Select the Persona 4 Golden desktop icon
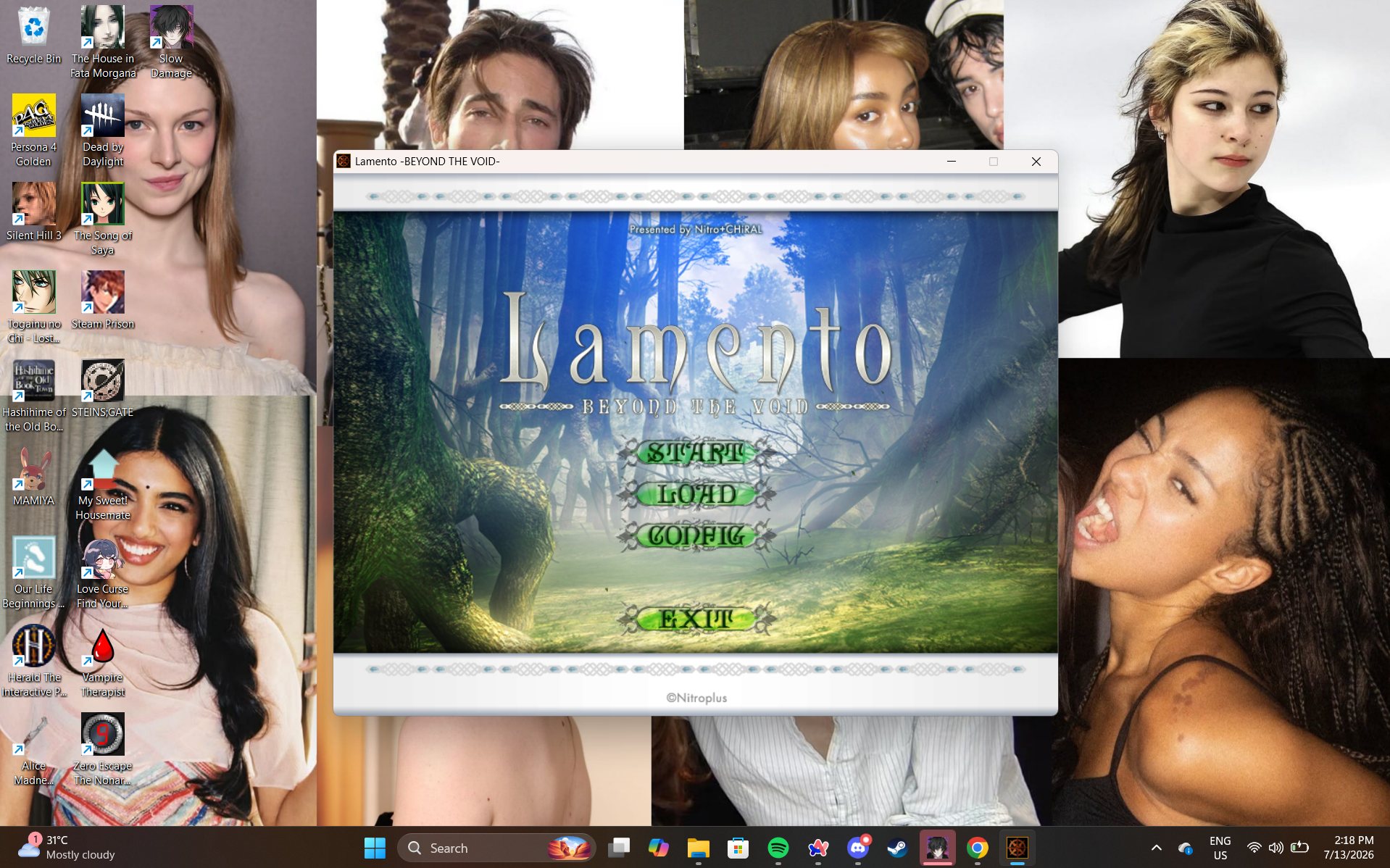 [x=34, y=130]
